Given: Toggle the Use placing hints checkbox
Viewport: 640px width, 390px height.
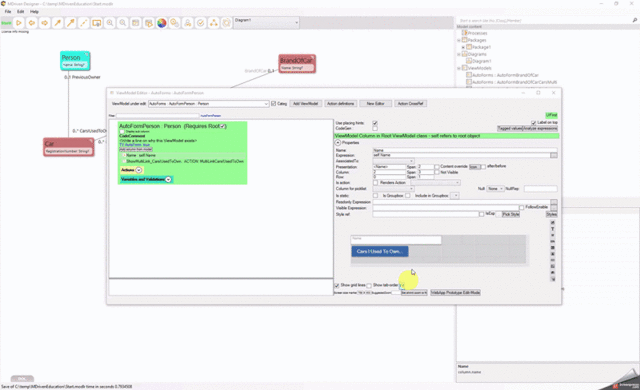Looking at the screenshot, I should [375, 123].
